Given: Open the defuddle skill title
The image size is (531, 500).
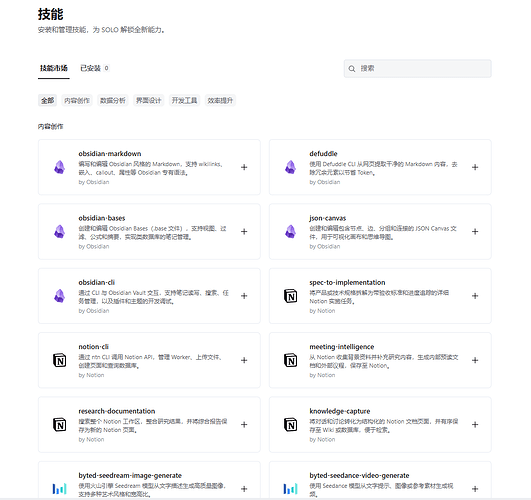Looking at the screenshot, I should (x=323, y=153).
